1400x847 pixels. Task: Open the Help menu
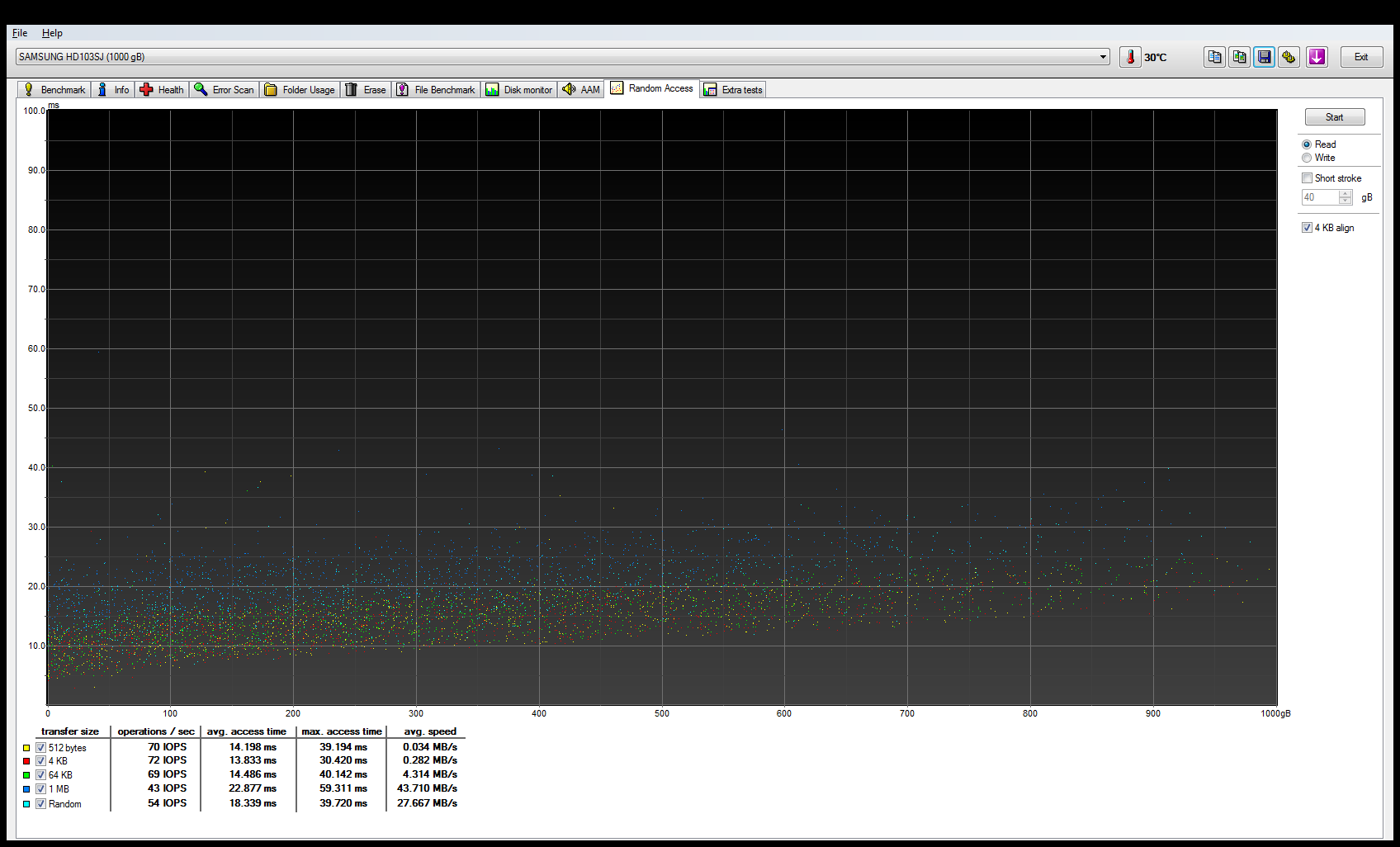[52, 33]
